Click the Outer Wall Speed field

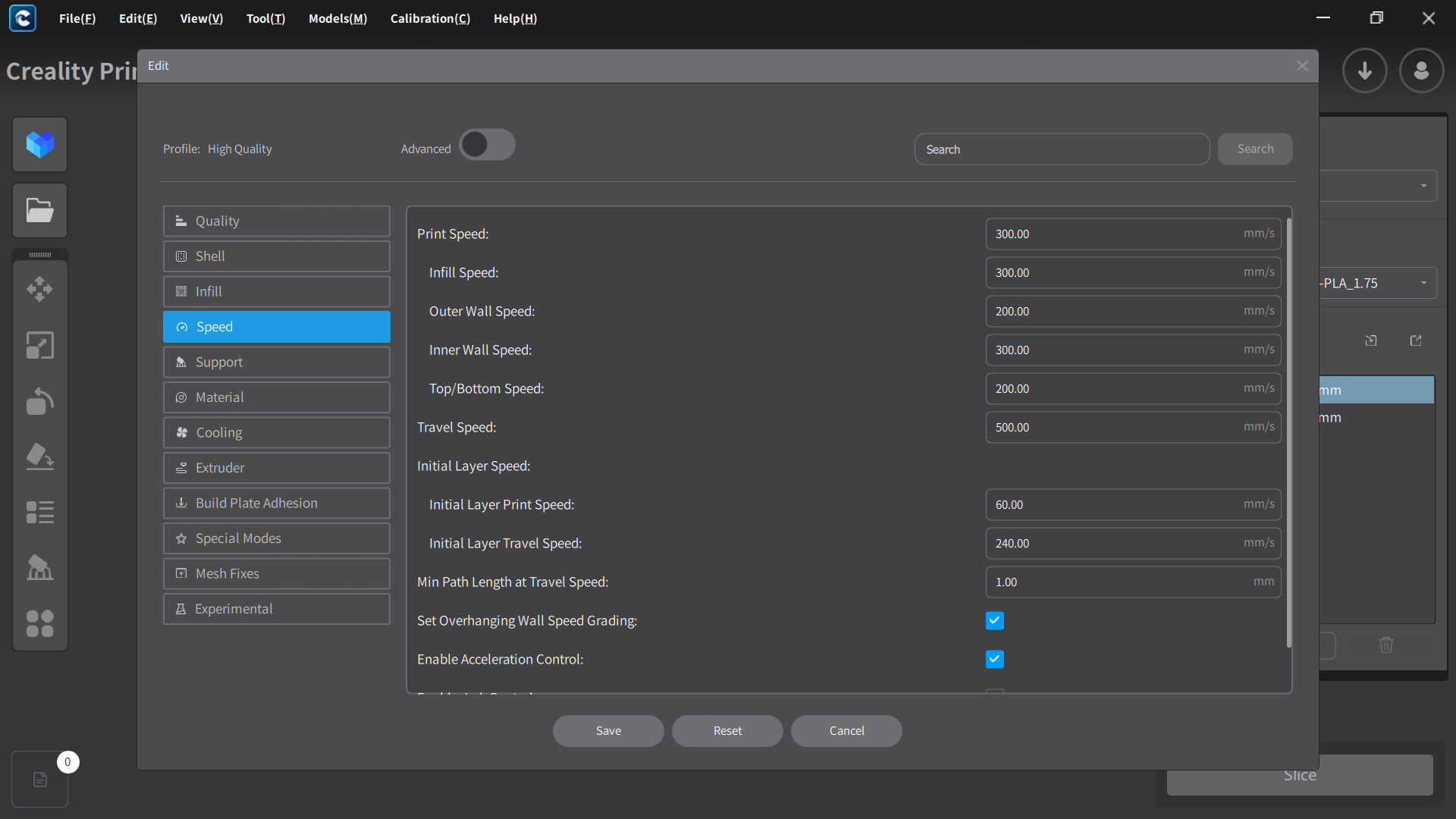(1133, 311)
